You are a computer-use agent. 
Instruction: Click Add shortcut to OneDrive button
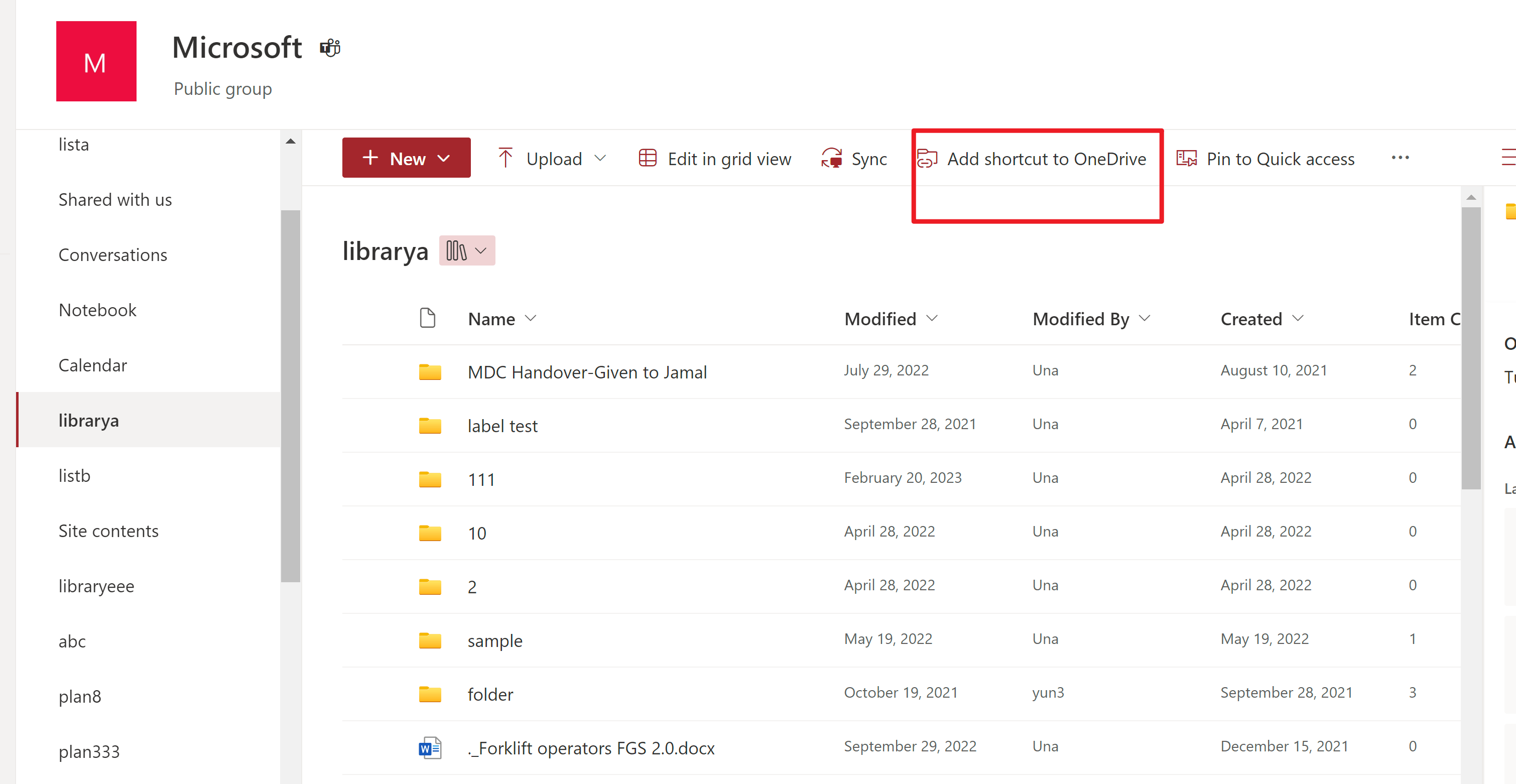click(x=1032, y=158)
